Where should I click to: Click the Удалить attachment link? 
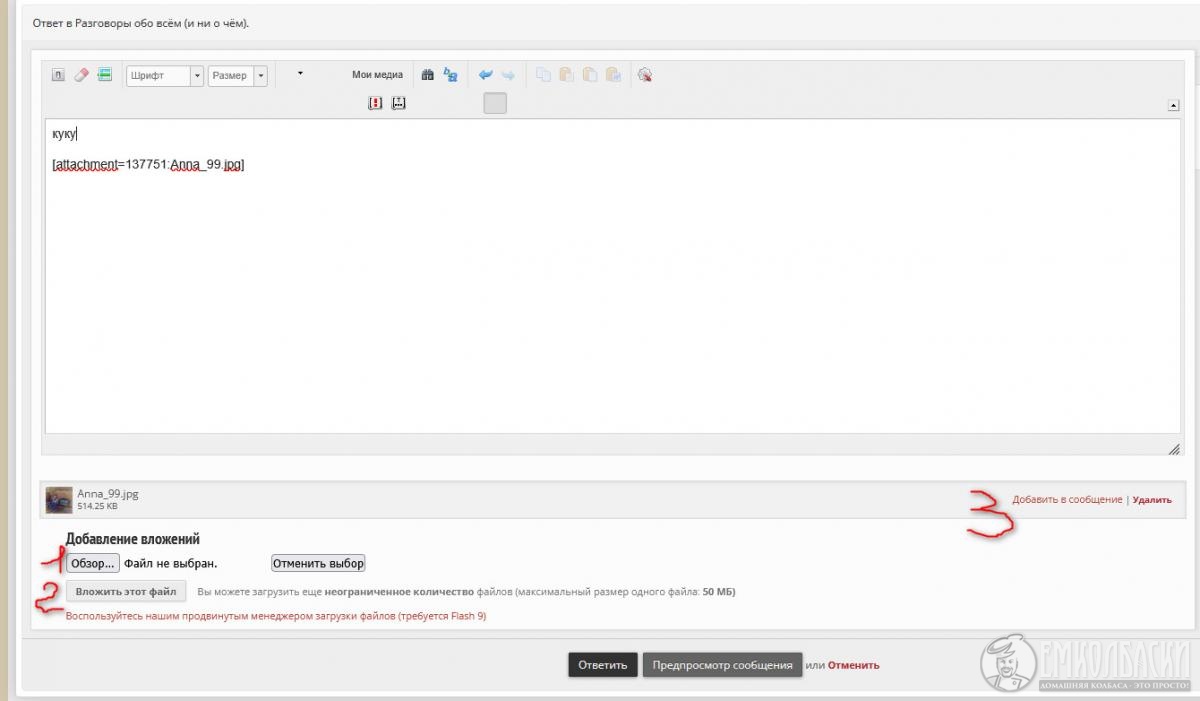pyautogui.click(x=1152, y=500)
